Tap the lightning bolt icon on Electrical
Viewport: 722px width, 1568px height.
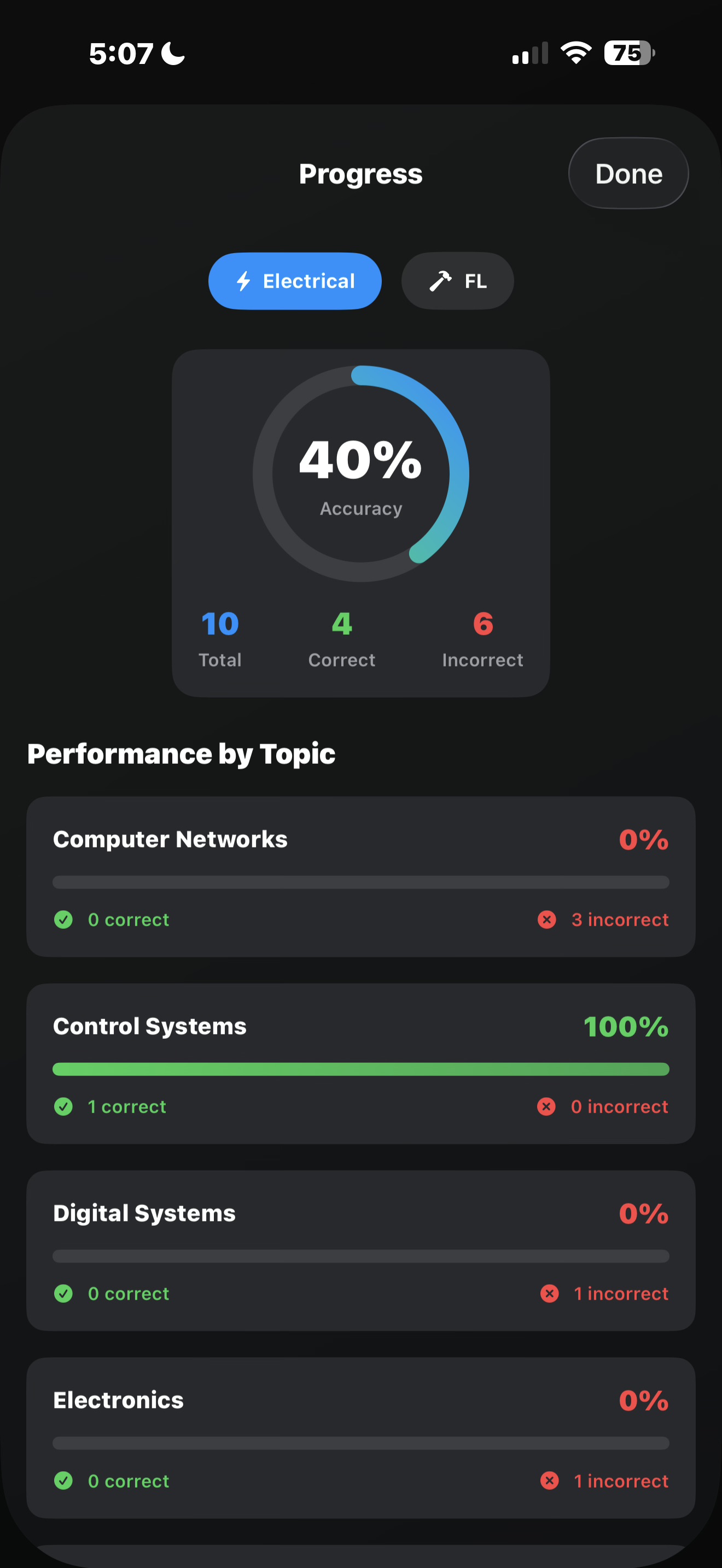[242, 280]
